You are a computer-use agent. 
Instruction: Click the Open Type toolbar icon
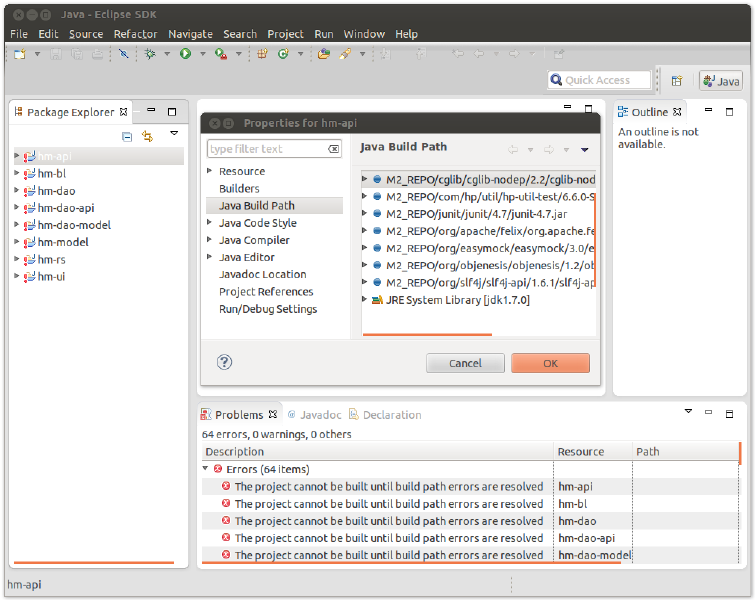click(x=324, y=54)
